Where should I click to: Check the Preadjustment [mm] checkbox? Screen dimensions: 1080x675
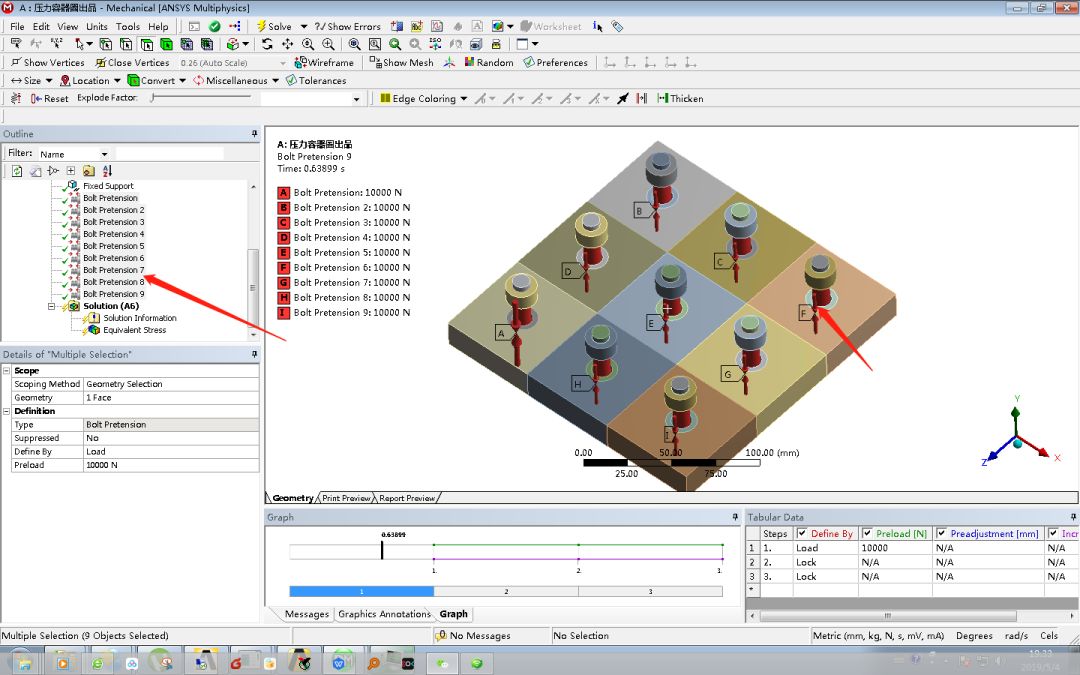pos(940,533)
